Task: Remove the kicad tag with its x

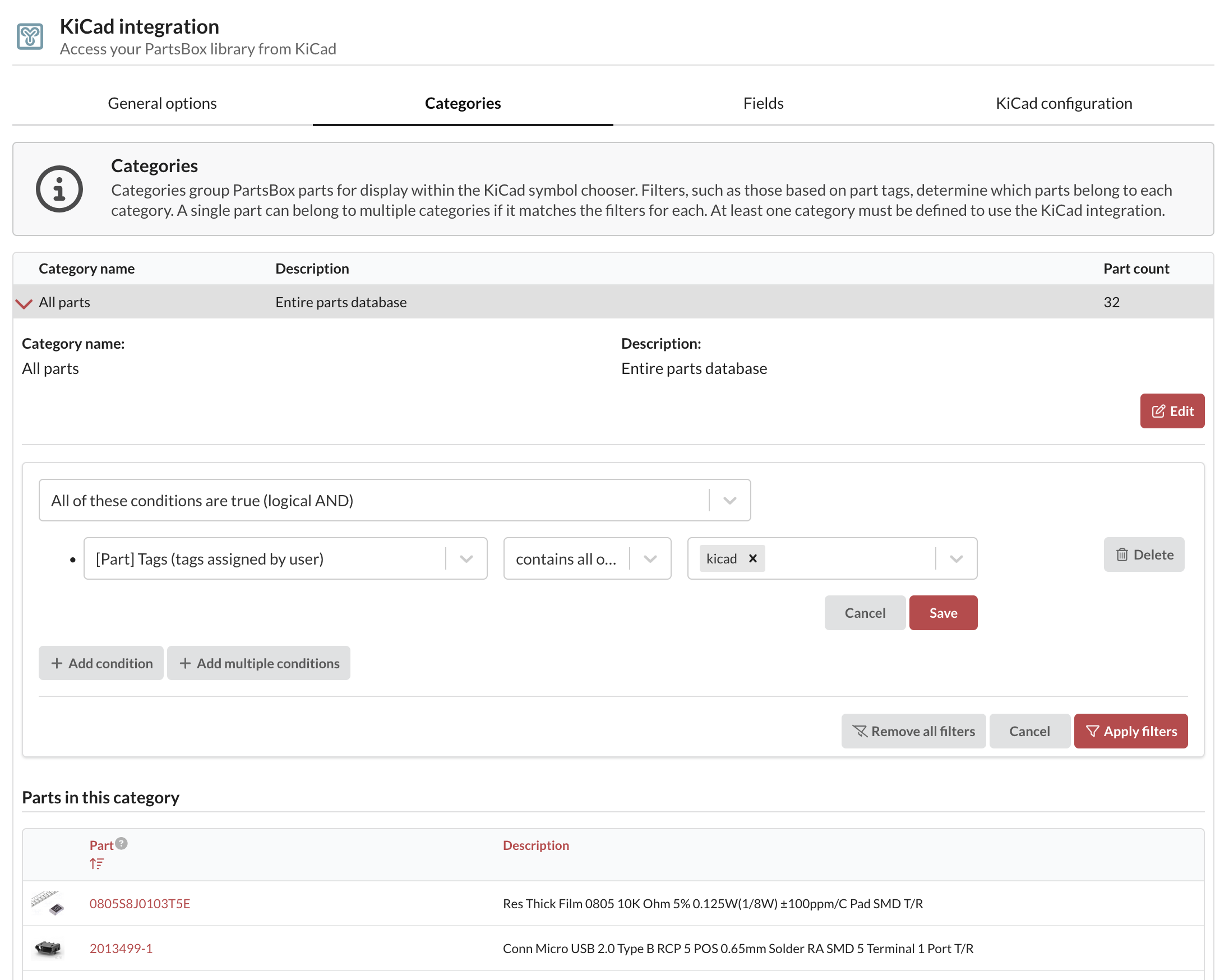Action: click(752, 559)
